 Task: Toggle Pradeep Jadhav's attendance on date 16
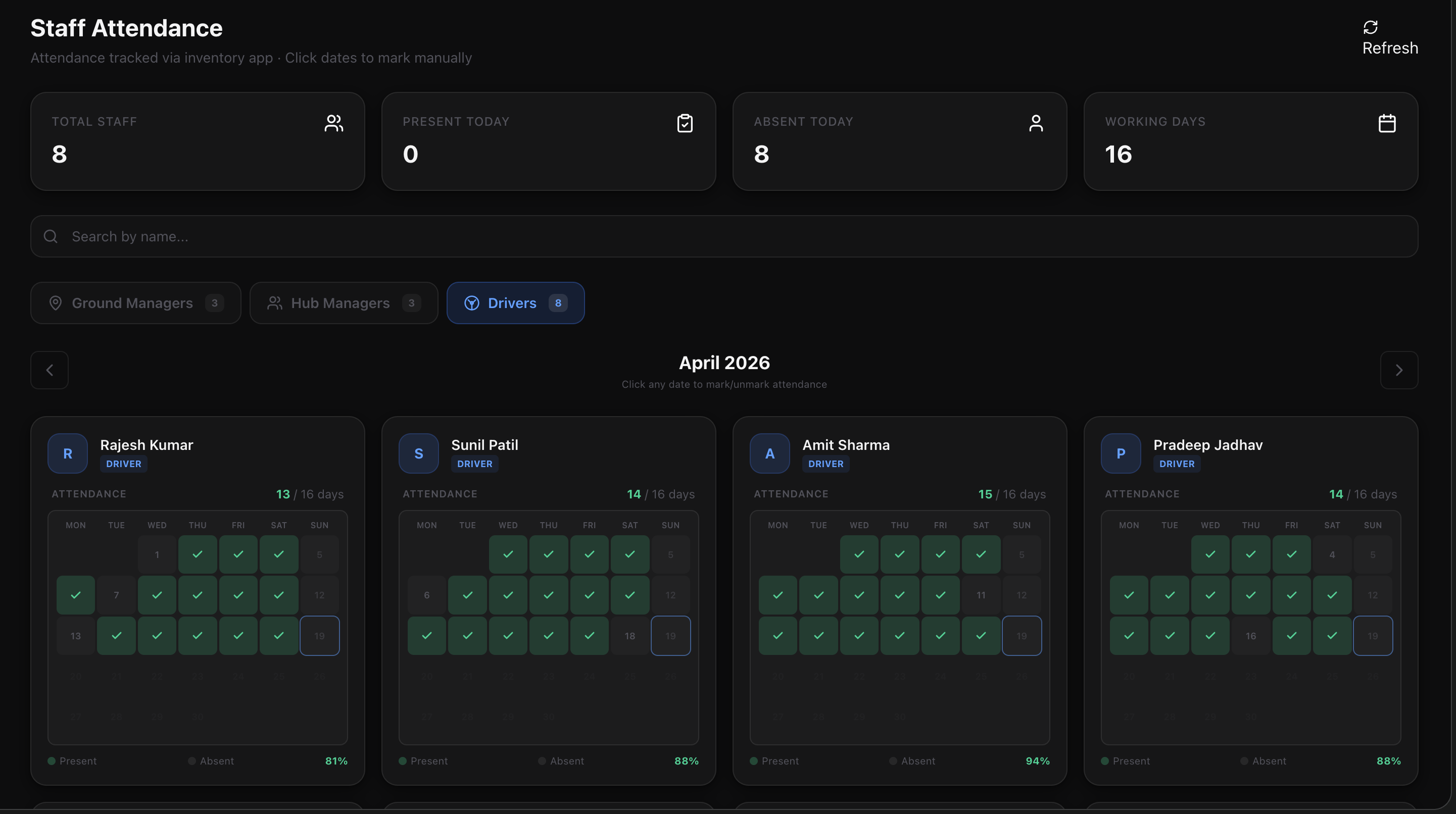coord(1250,636)
